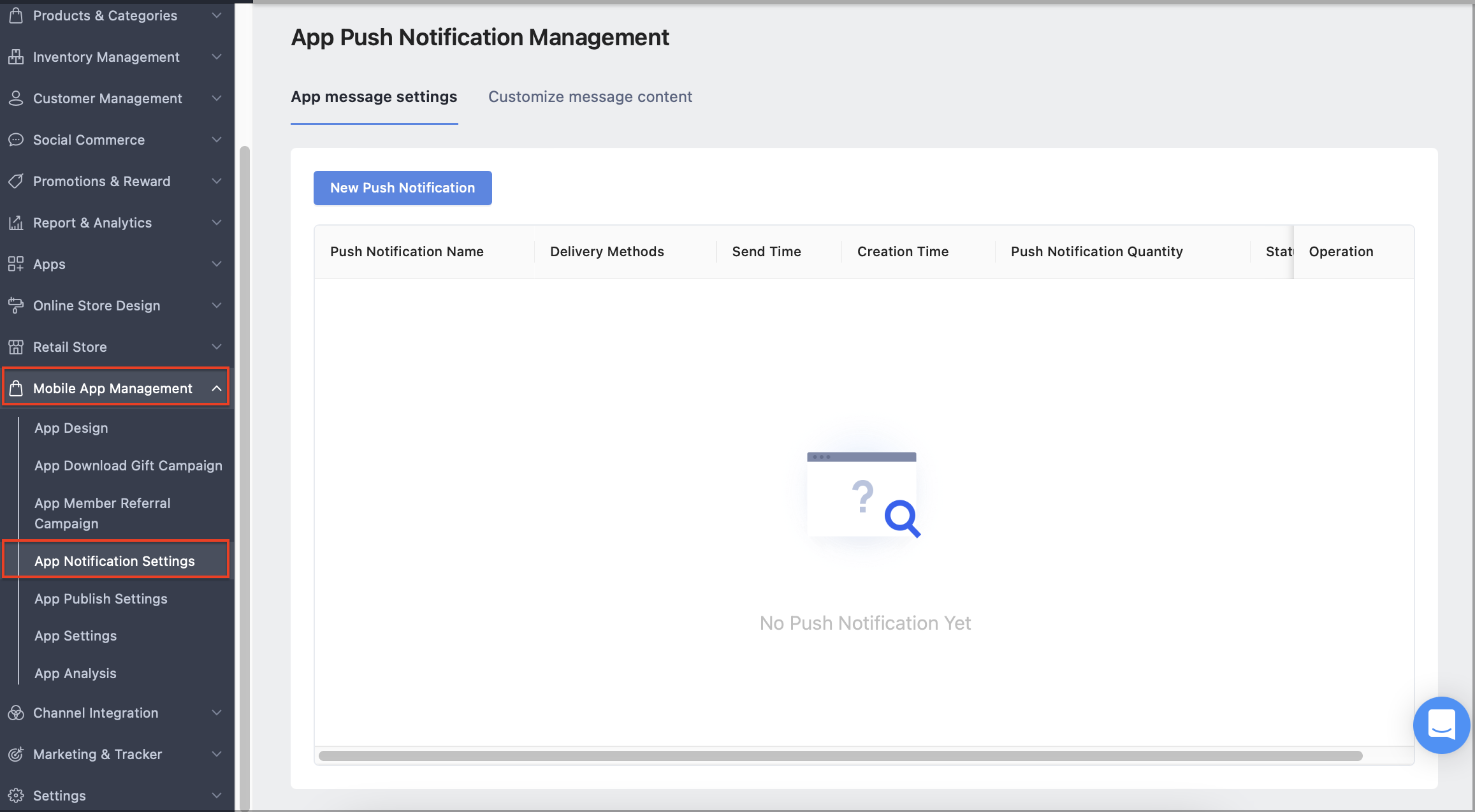The image size is (1475, 812).
Task: Open Channel Integration via its sidebar icon
Action: tap(16, 713)
